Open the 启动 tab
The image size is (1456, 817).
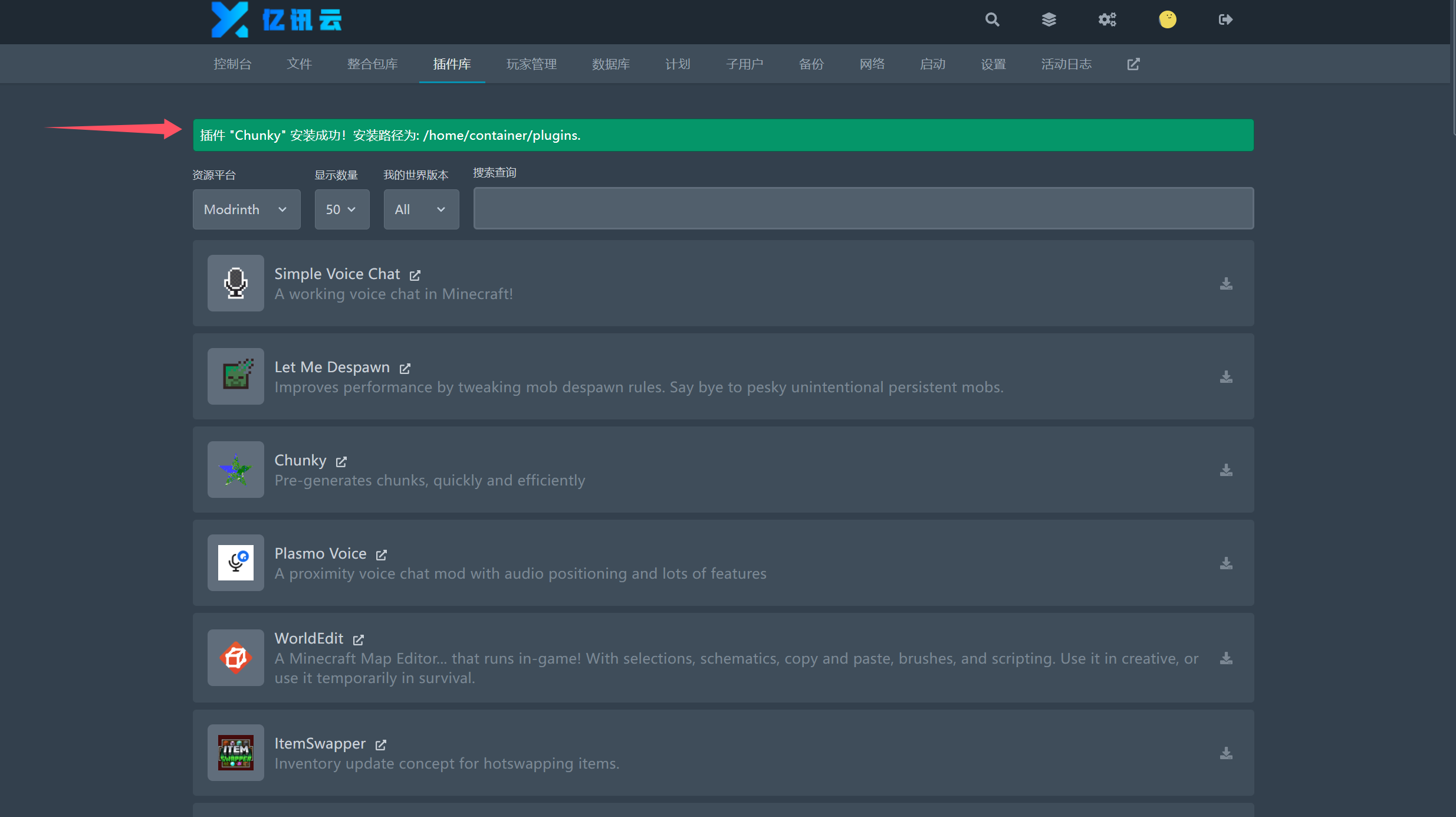(932, 64)
